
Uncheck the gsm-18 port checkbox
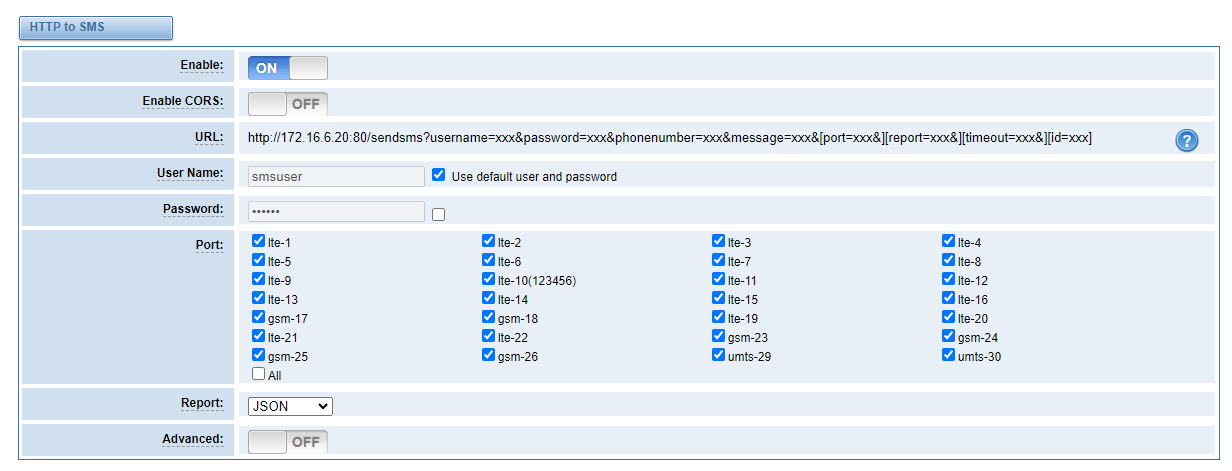click(488, 317)
